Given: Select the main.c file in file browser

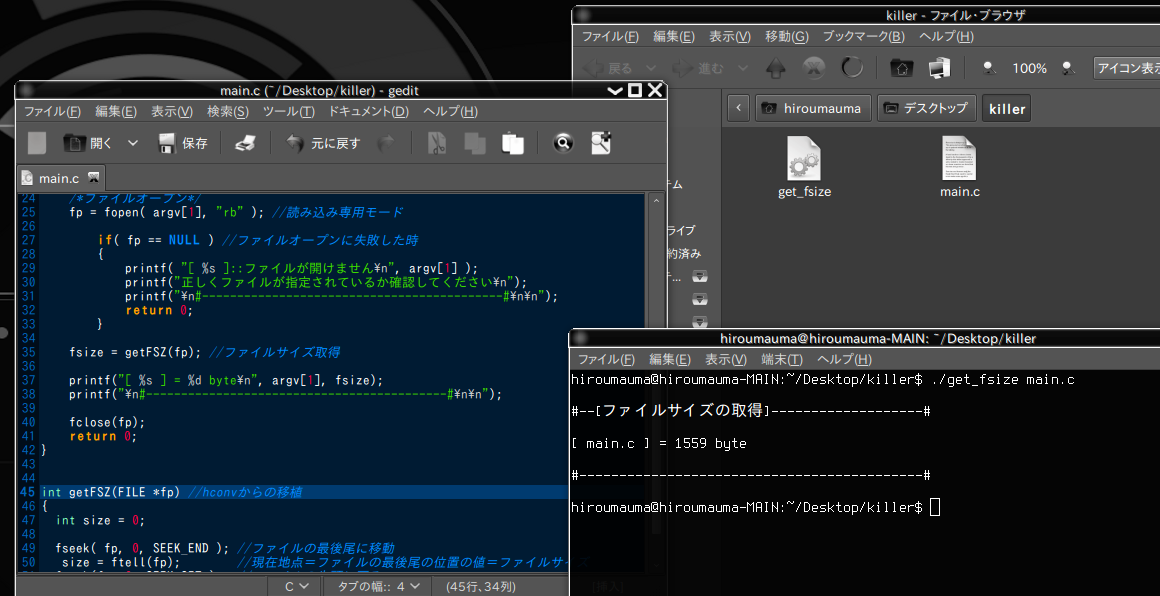Looking at the screenshot, I should coord(960,168).
